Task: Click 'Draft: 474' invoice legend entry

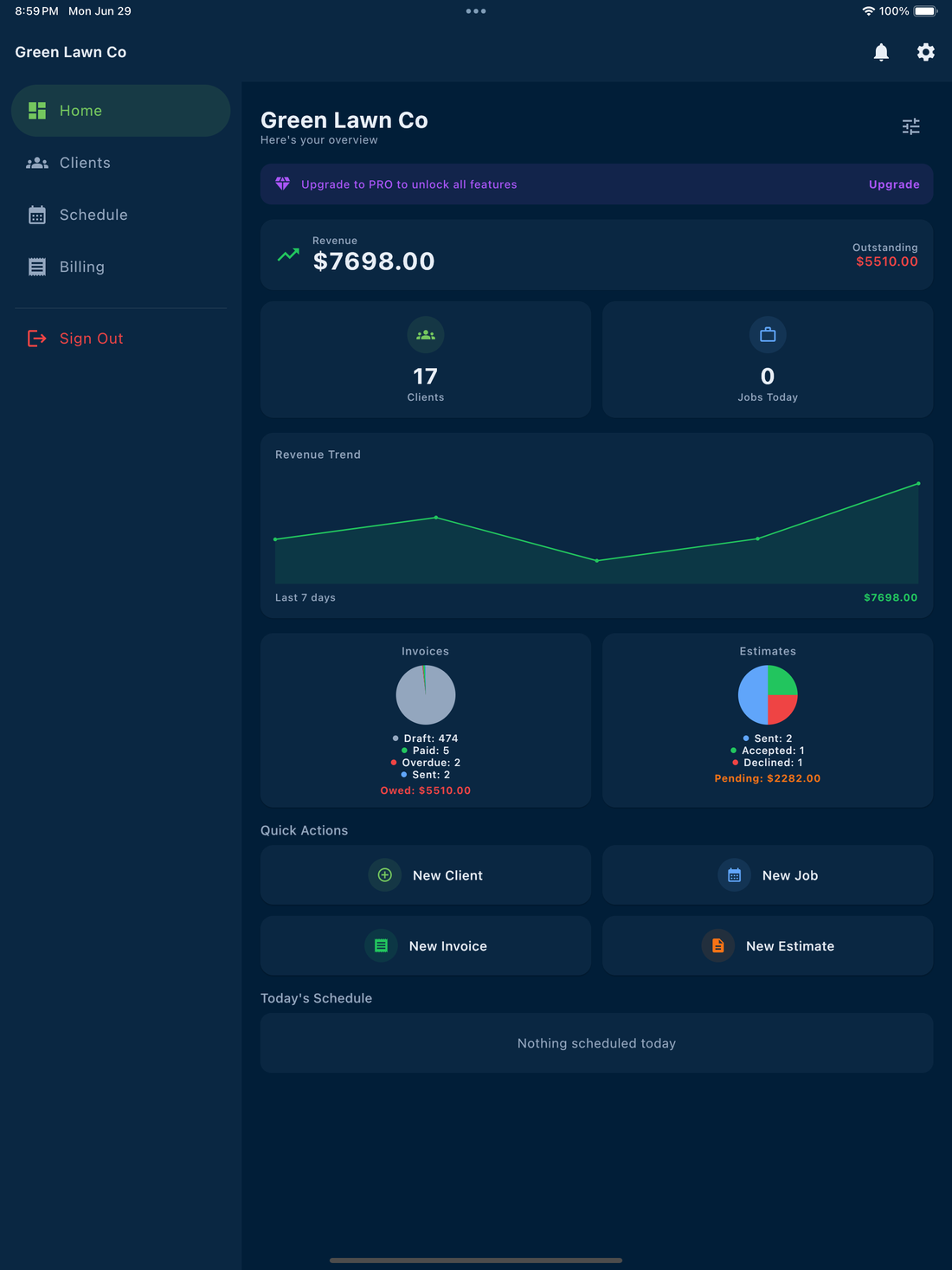Action: tap(425, 738)
